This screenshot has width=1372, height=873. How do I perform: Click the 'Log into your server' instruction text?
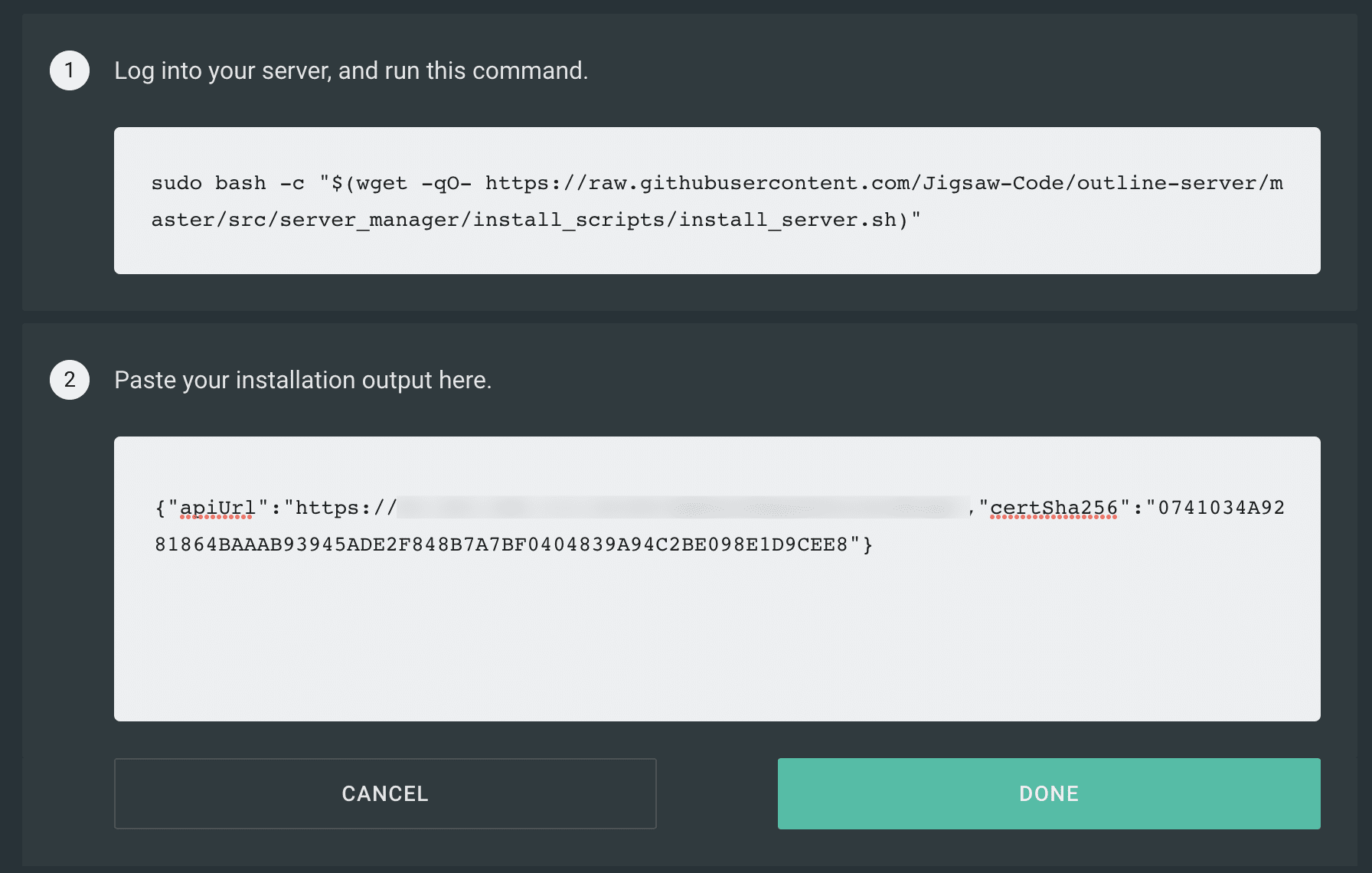[351, 70]
